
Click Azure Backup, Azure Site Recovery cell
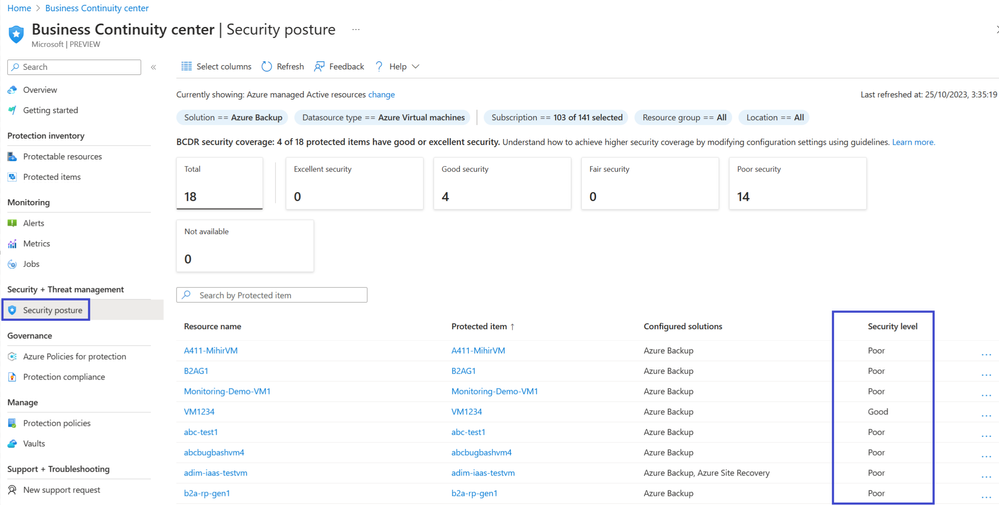pos(707,473)
